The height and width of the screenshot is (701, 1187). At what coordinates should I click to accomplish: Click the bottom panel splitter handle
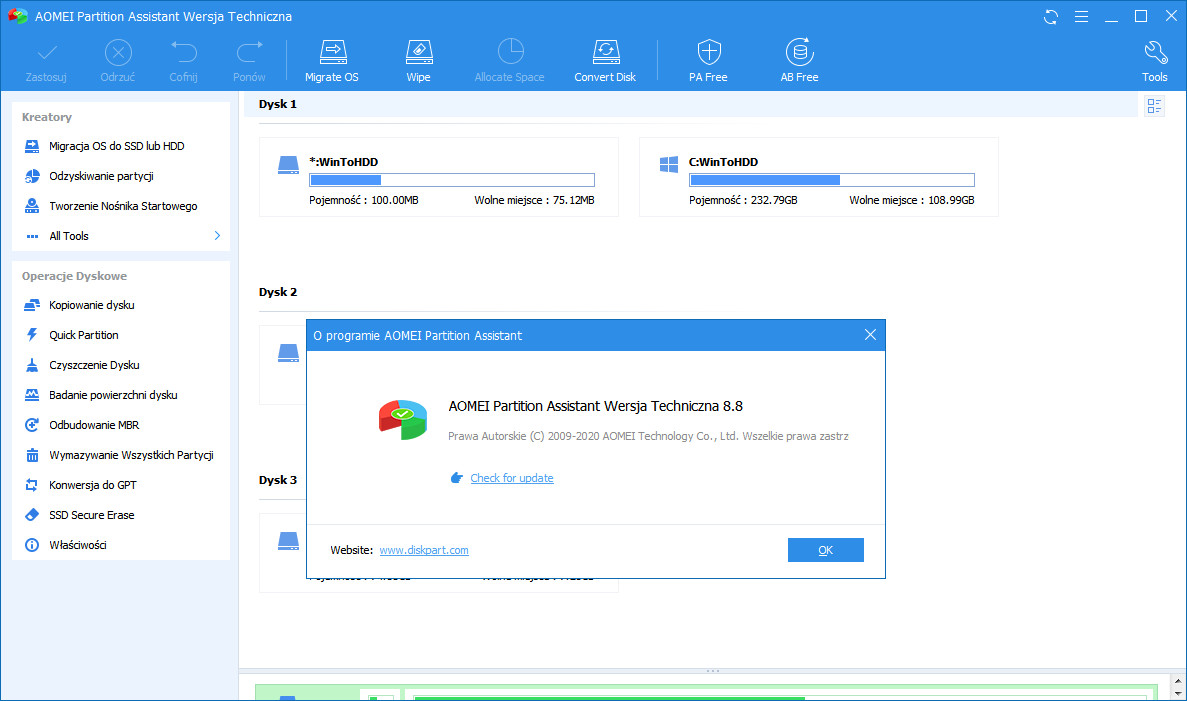(712, 671)
